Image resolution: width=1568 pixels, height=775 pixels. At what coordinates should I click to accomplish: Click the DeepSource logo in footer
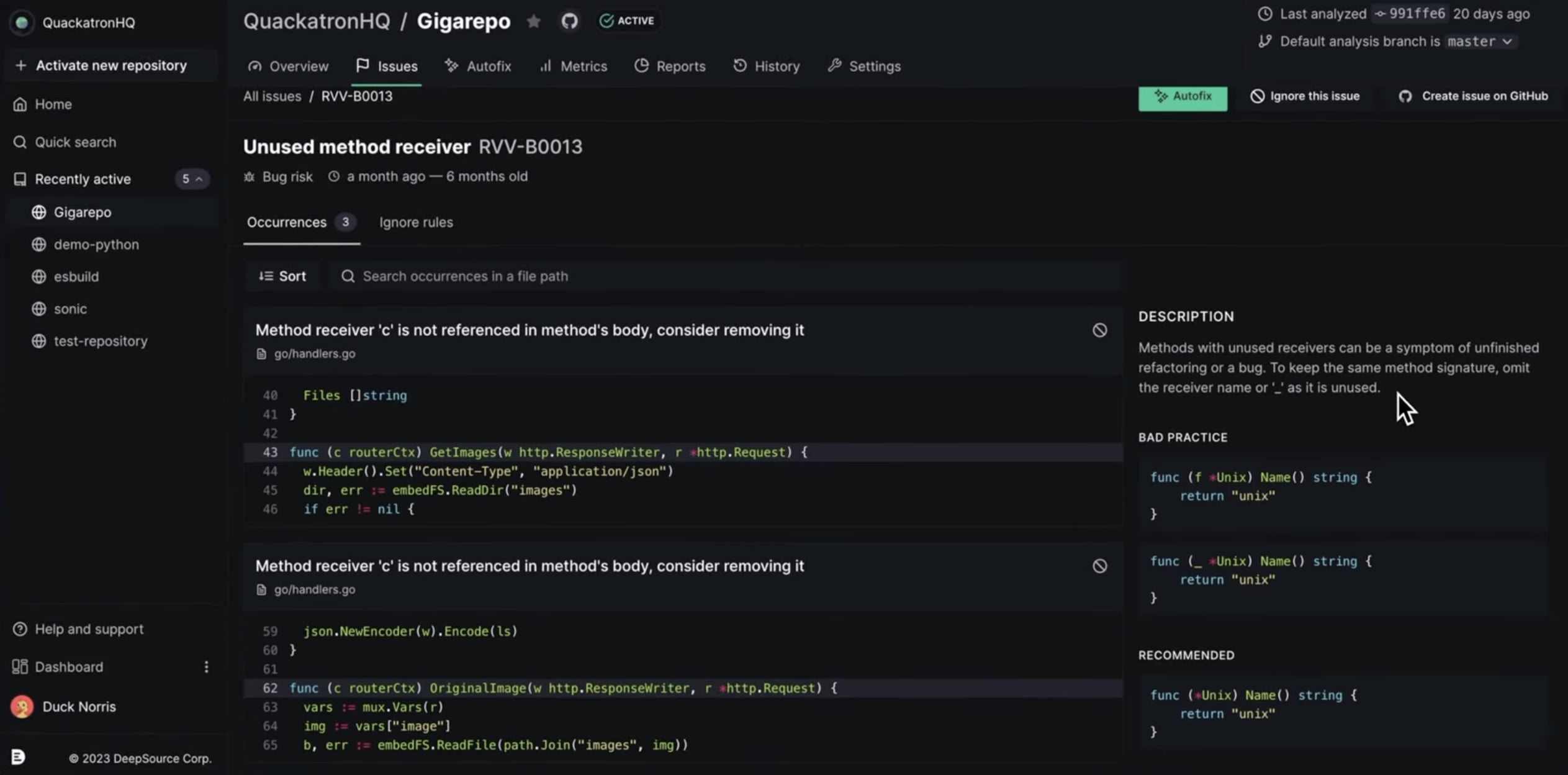(x=18, y=757)
